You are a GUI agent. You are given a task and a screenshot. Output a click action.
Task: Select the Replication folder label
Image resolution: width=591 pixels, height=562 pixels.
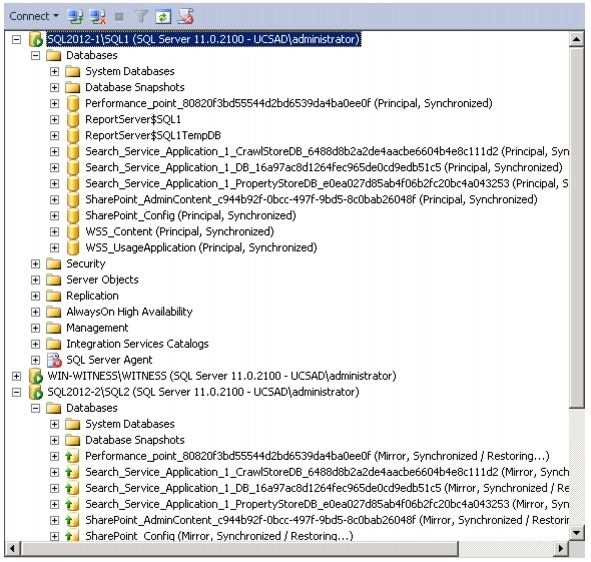[x=92, y=296]
